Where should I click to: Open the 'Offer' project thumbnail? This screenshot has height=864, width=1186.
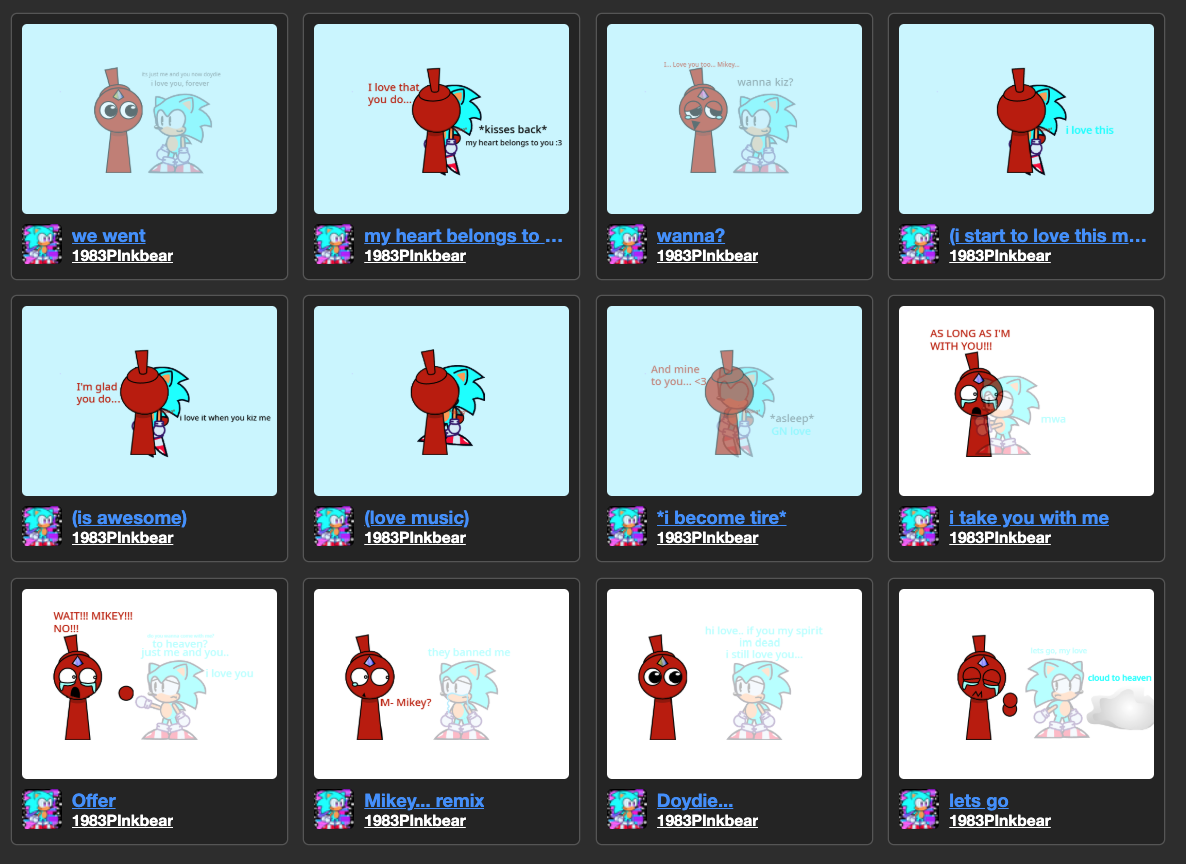click(x=149, y=684)
